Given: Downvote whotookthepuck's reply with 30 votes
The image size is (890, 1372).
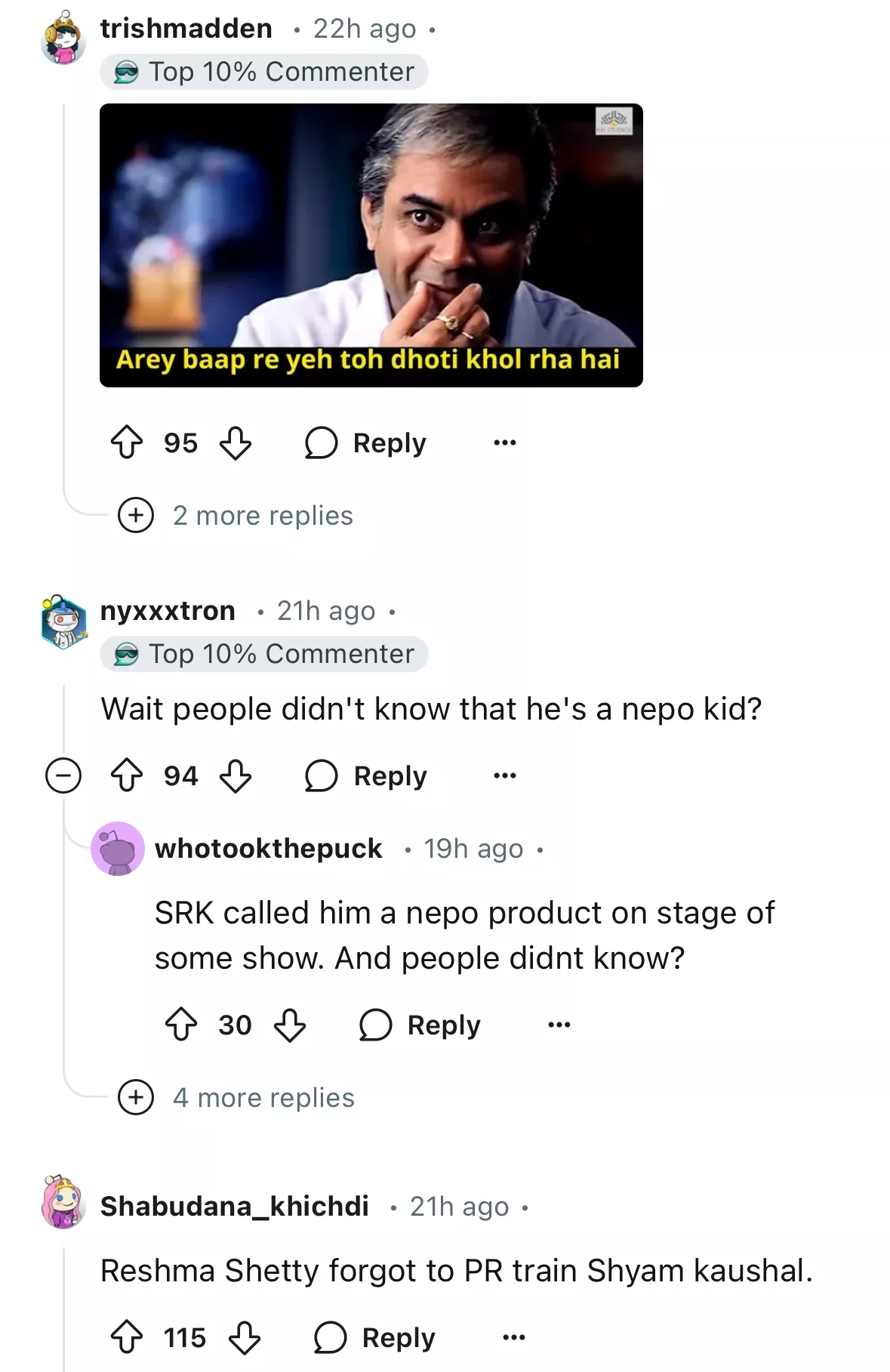Looking at the screenshot, I should (290, 1025).
